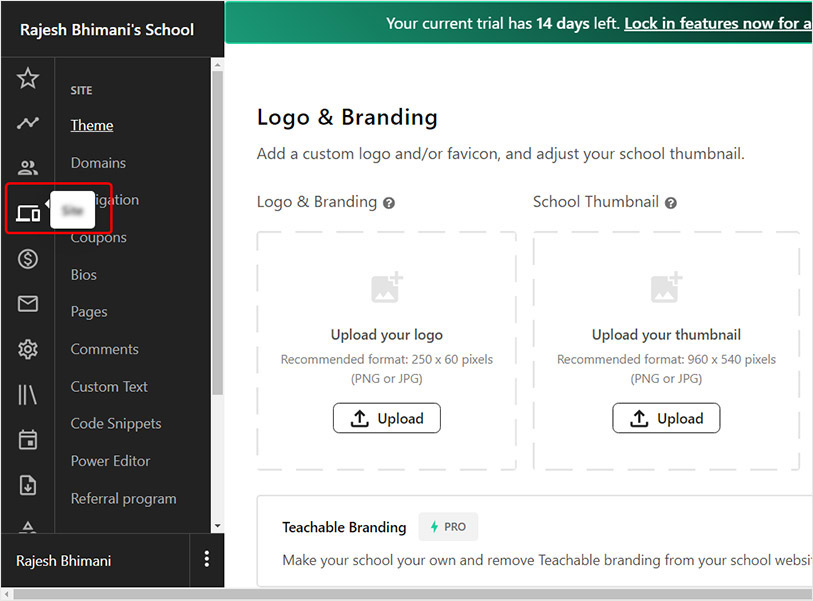
Task: Click sidebar scrollbar down arrow
Action: click(x=218, y=526)
